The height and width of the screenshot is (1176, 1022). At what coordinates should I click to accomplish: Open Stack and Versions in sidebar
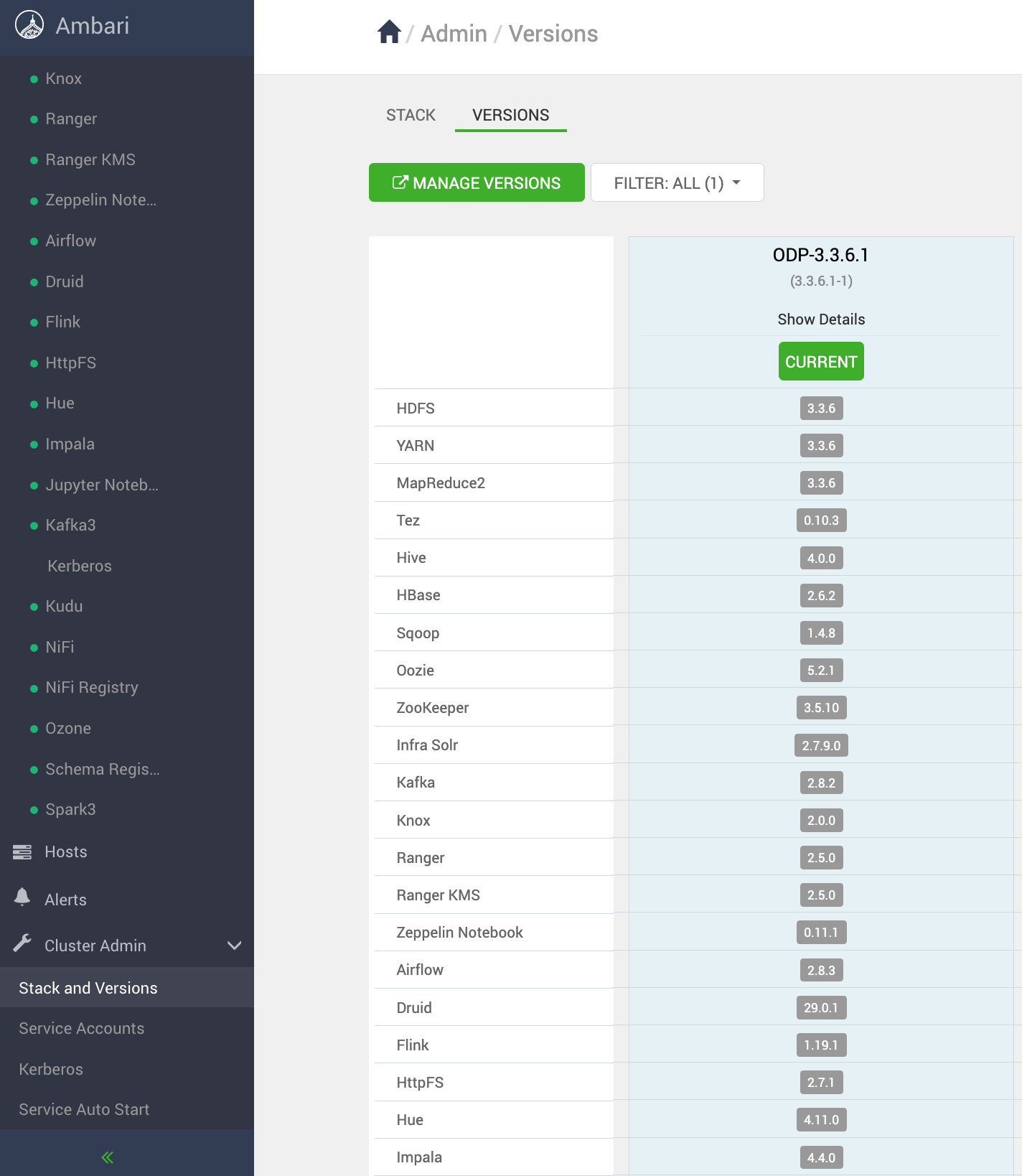pyautogui.click(x=127, y=988)
